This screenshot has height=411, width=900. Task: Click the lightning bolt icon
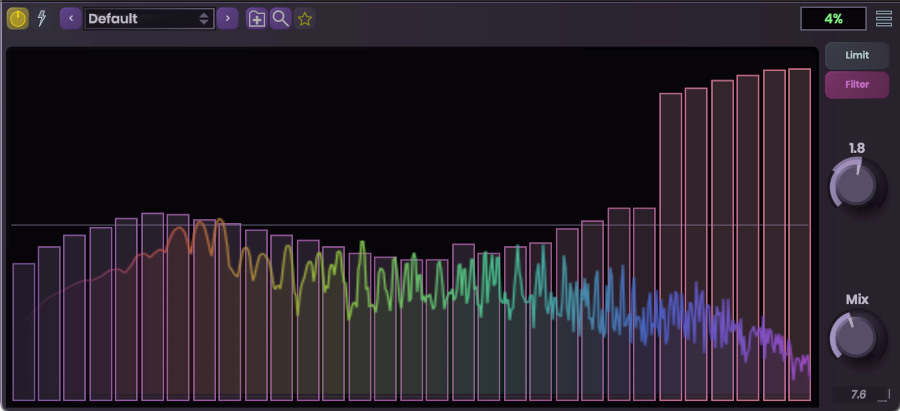[42, 18]
